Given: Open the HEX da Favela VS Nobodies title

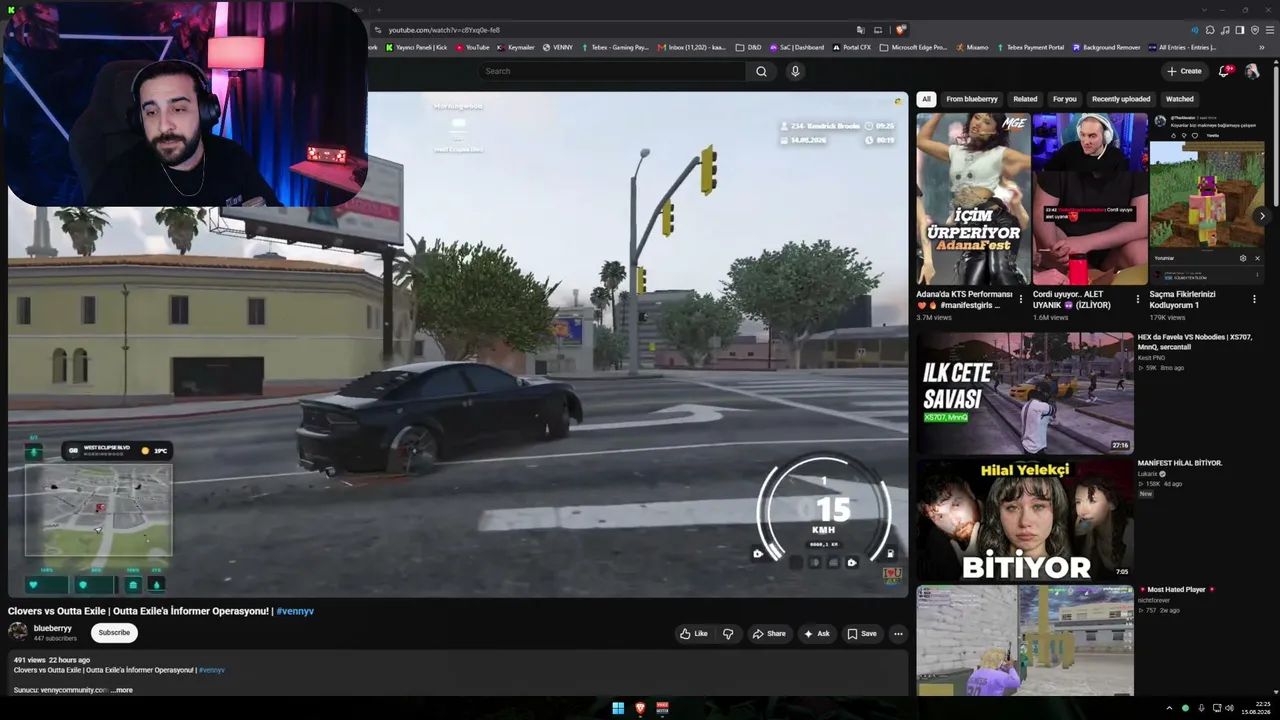Looking at the screenshot, I should point(1194,342).
